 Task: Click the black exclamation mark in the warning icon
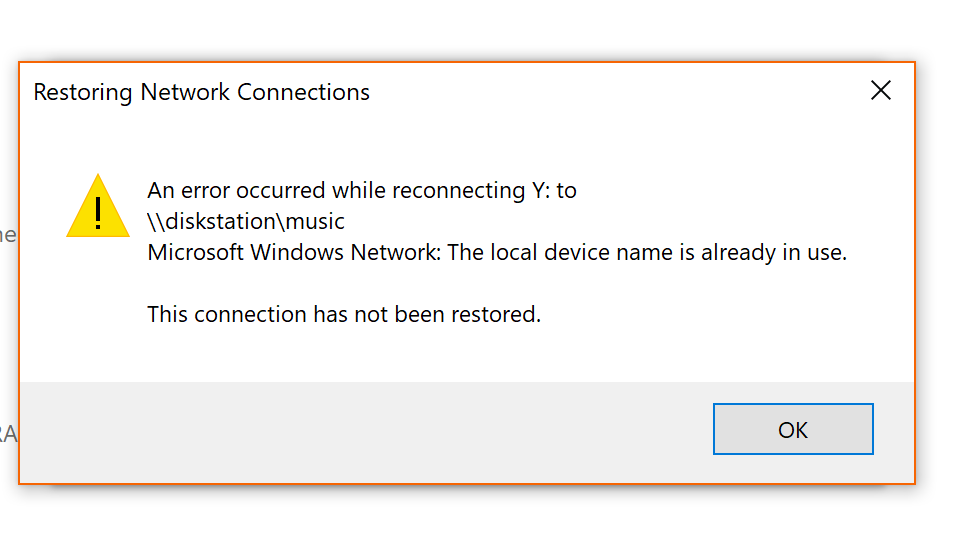click(x=98, y=213)
